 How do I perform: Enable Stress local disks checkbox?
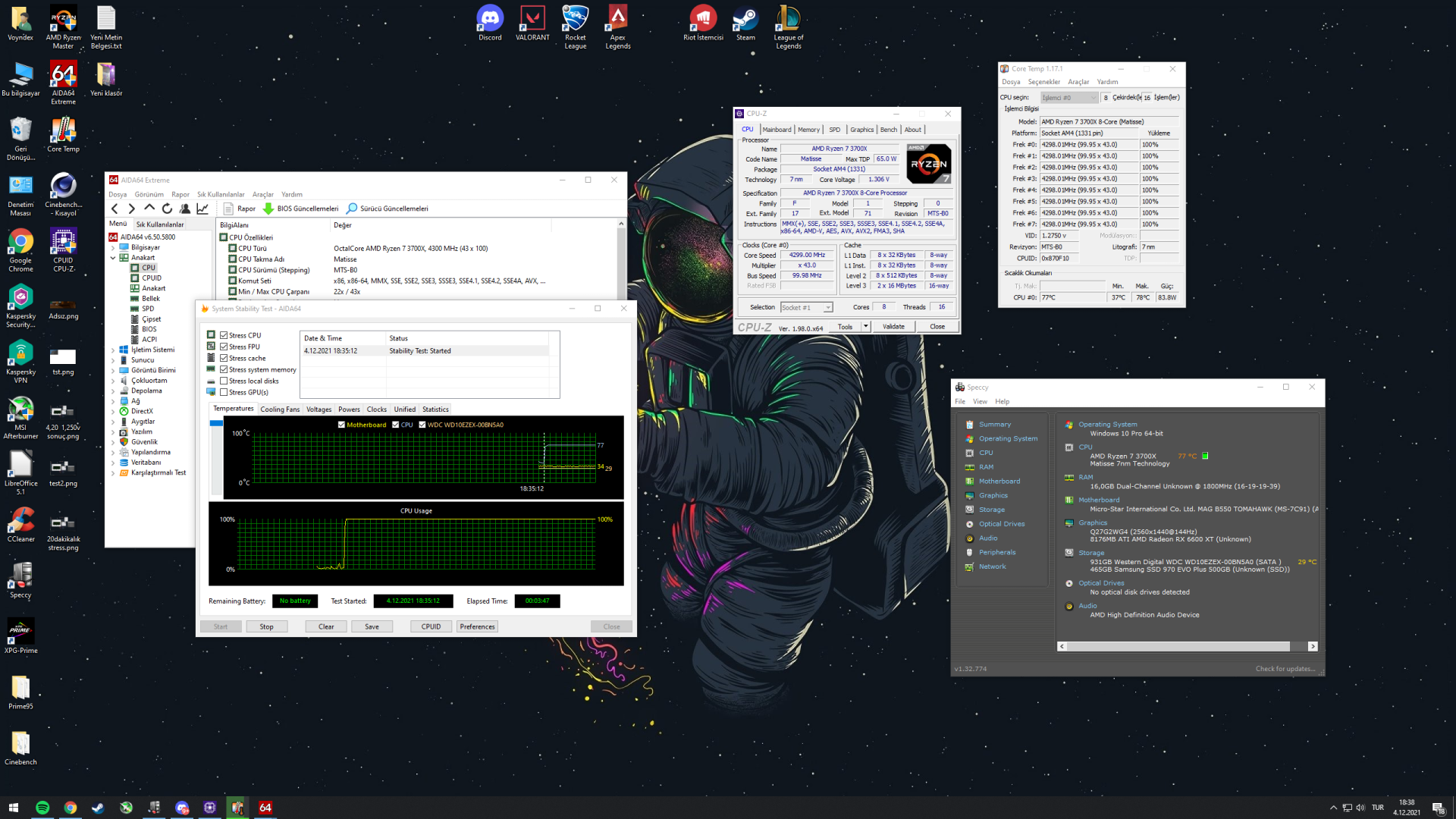[224, 381]
